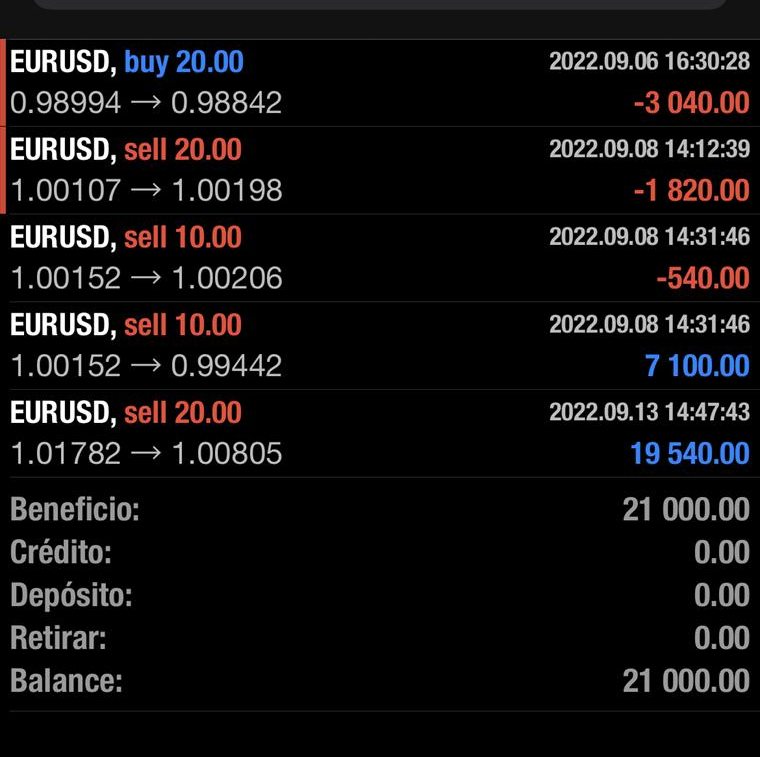Tap the Balance 21 000.00 value
The image size is (760, 757).
[686, 681]
